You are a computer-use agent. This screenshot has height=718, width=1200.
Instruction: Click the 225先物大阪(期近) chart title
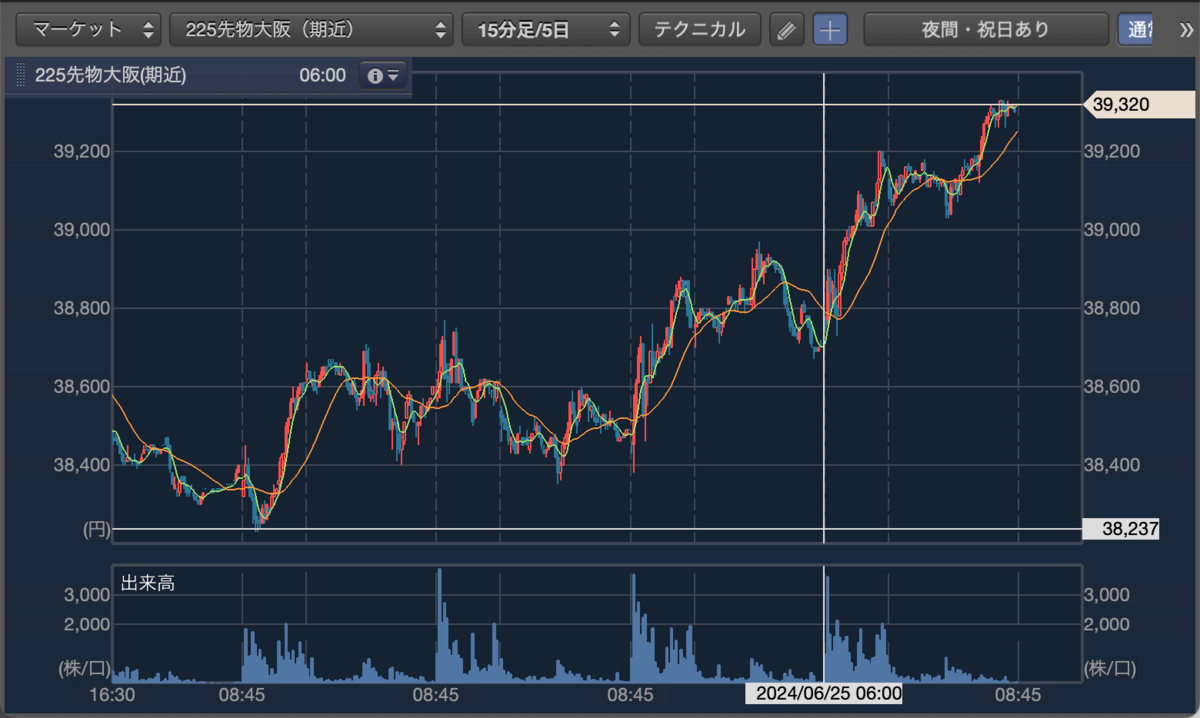tap(110, 75)
